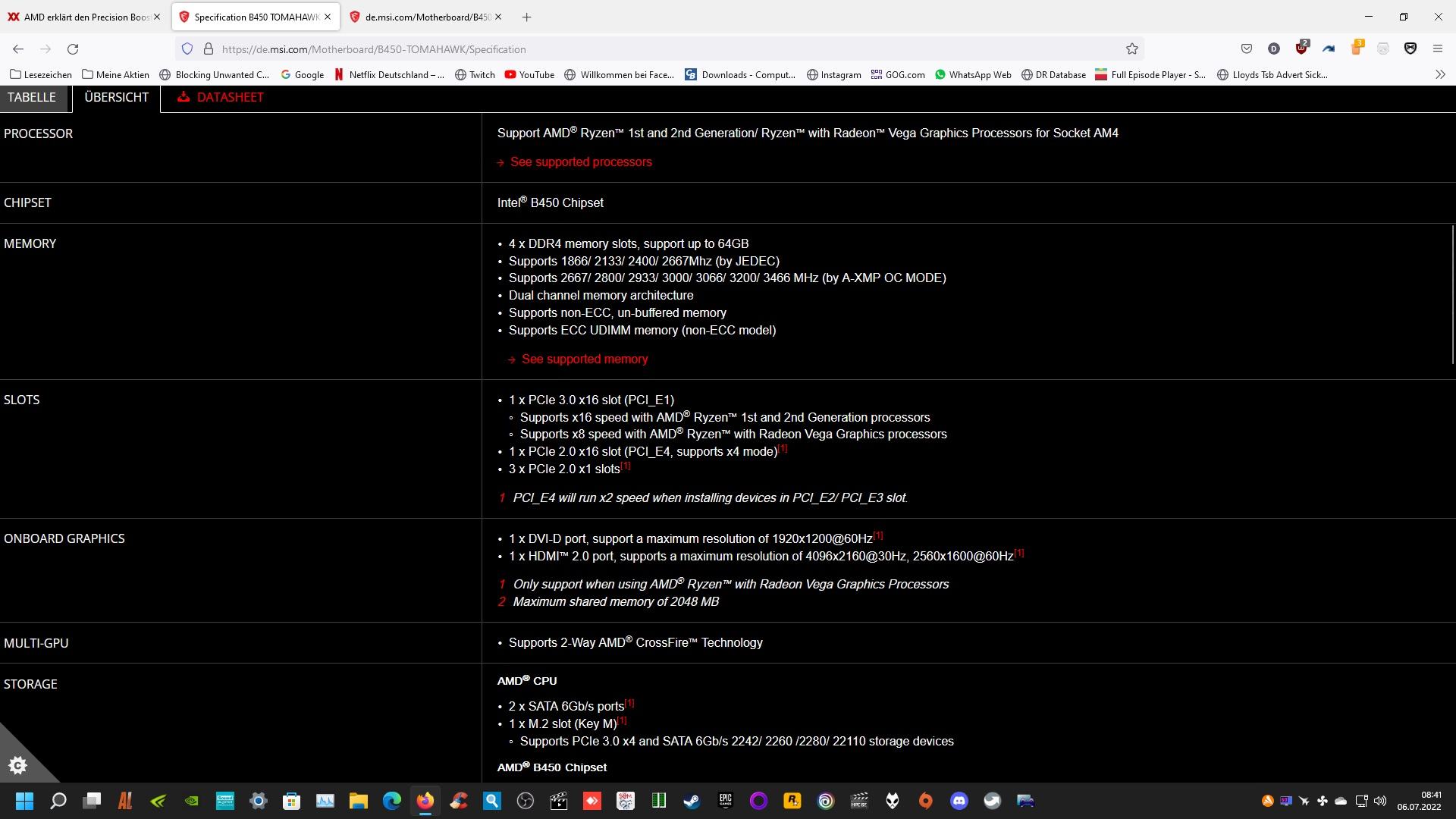The height and width of the screenshot is (819, 1456).
Task: Open the Firefox hamburger menu
Action: [1437, 49]
